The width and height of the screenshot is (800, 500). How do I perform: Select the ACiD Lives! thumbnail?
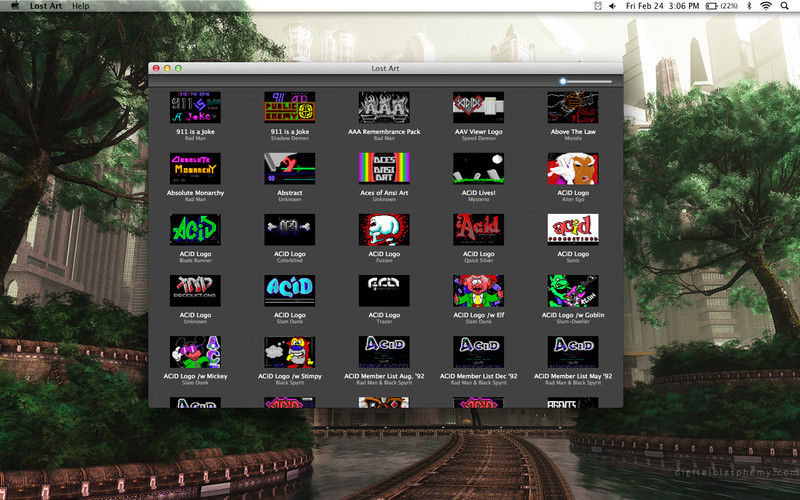point(478,168)
